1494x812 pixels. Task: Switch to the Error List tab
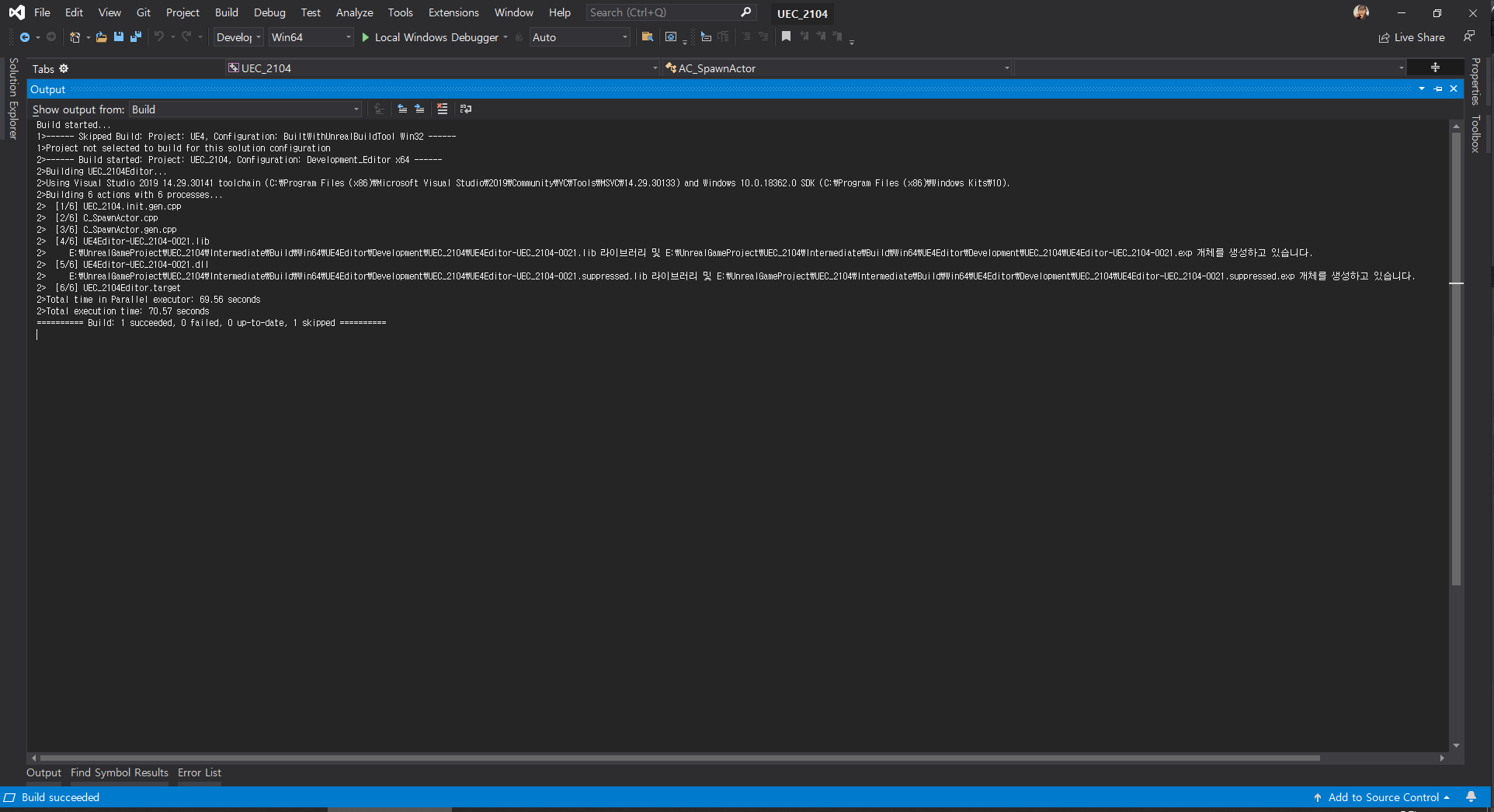coord(200,772)
